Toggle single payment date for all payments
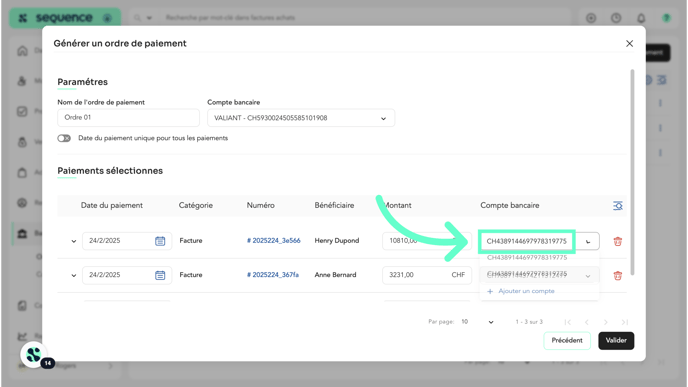This screenshot has width=688, height=387. pyautogui.click(x=64, y=138)
